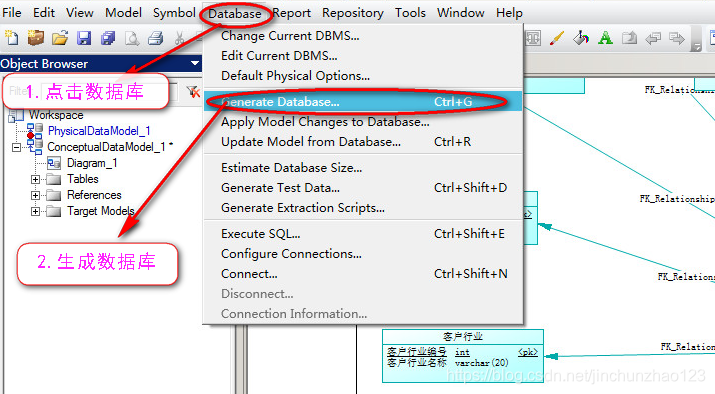Choose Apply Model Changes to Database
Viewport: 715px width, 394px height.
[x=363, y=122]
